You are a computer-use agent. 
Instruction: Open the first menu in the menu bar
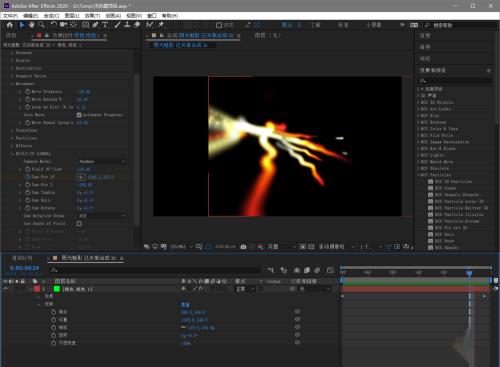point(10,16)
